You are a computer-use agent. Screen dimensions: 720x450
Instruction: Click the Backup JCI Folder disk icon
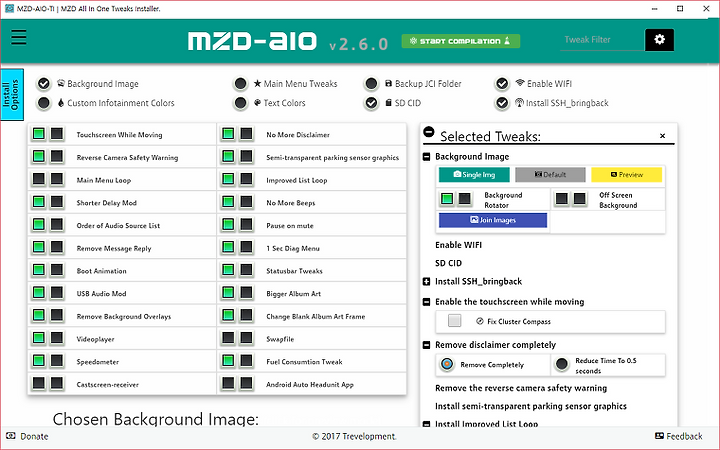[388, 83]
